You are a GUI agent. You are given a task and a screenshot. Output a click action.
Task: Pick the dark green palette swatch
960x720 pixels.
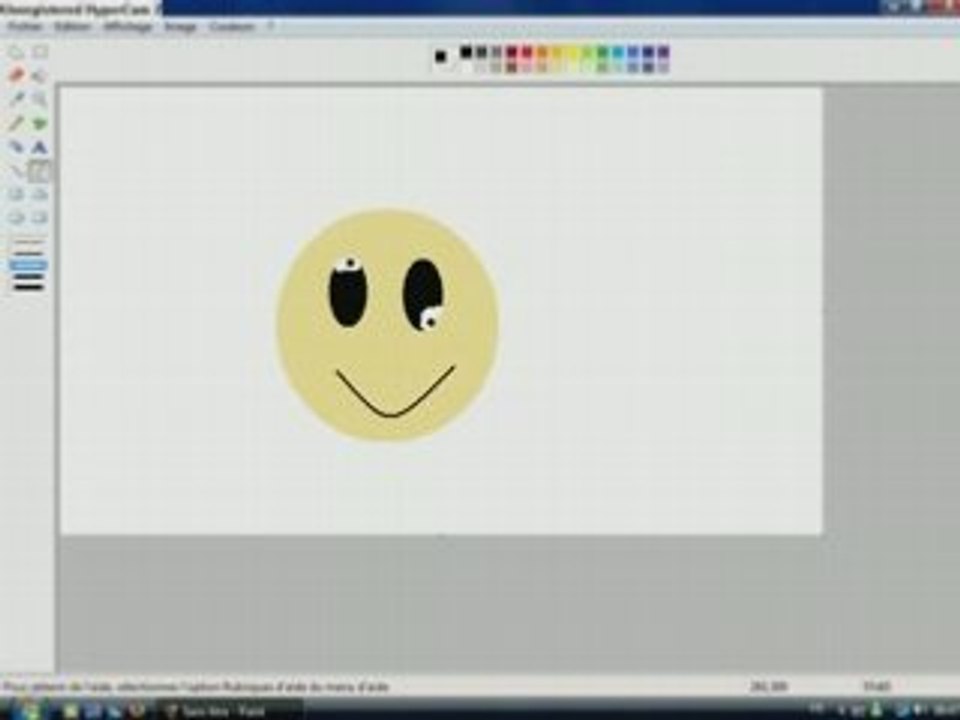point(602,52)
